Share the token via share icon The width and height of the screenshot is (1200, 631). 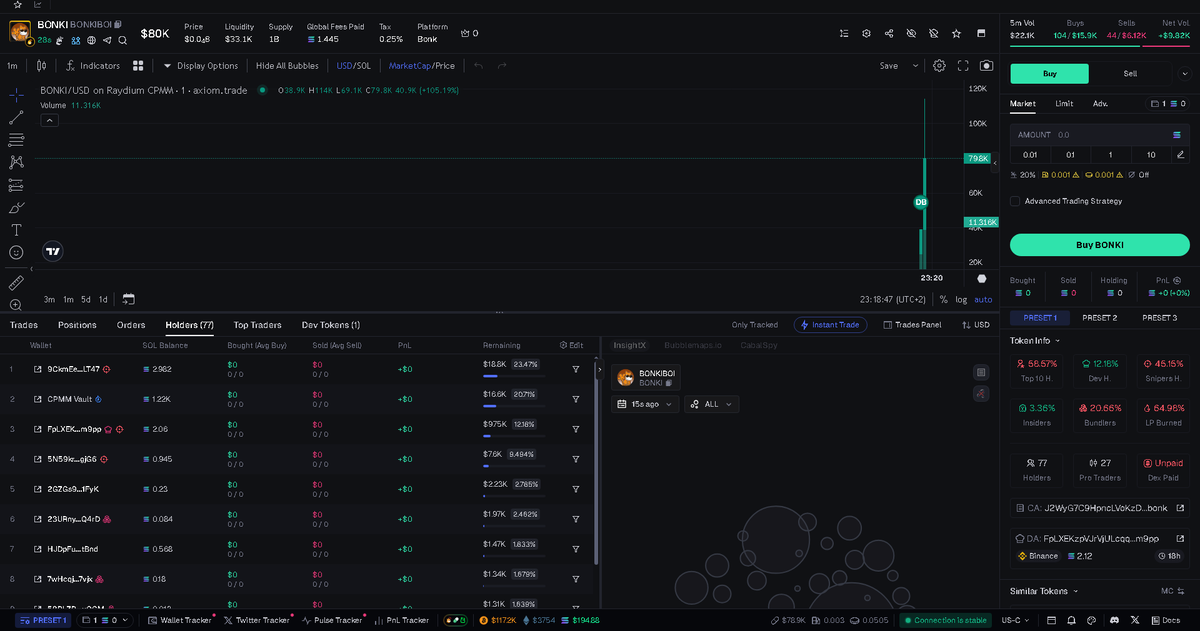coord(889,33)
